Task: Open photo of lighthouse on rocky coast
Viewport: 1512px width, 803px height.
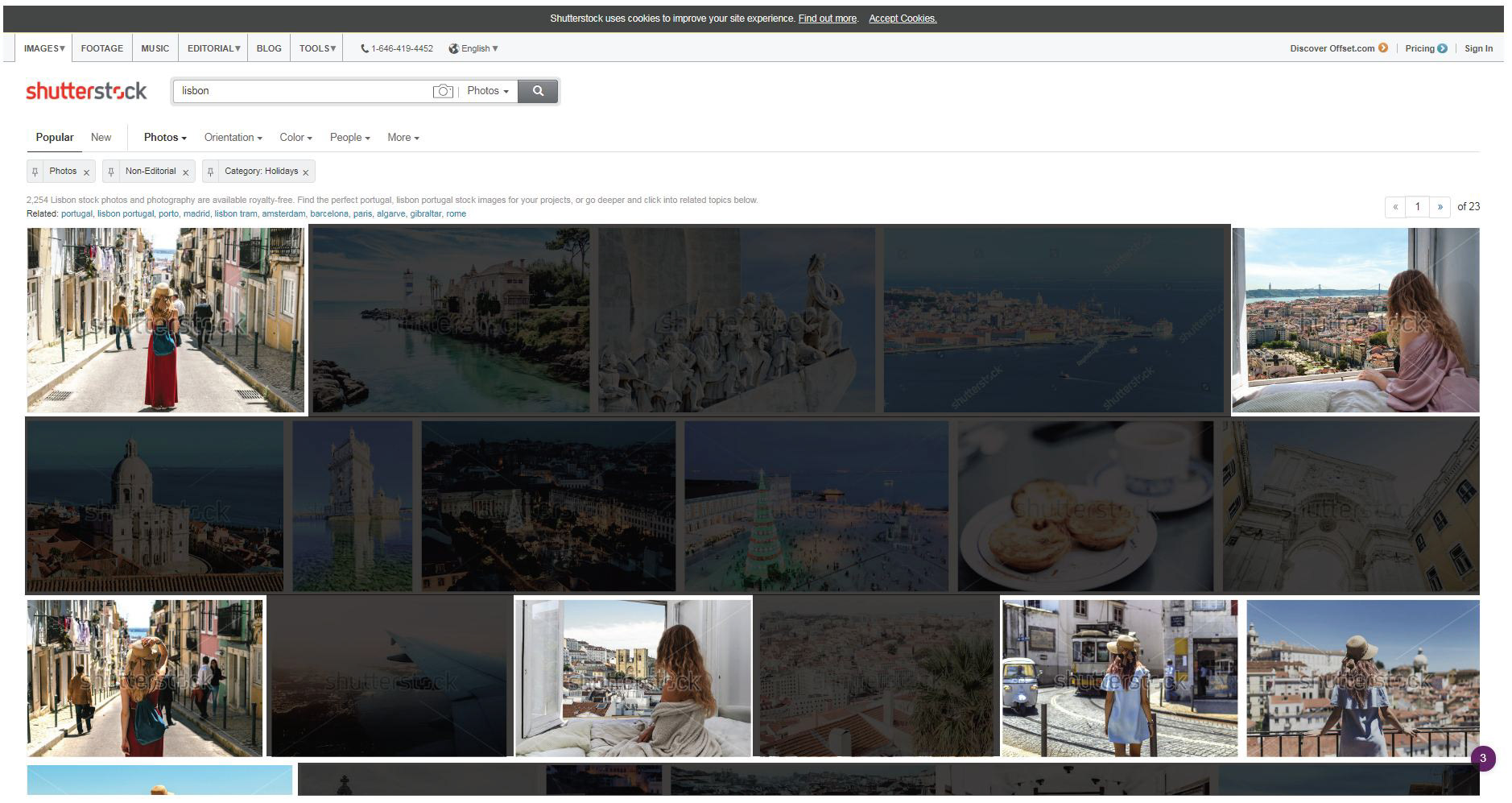Action: point(451,320)
